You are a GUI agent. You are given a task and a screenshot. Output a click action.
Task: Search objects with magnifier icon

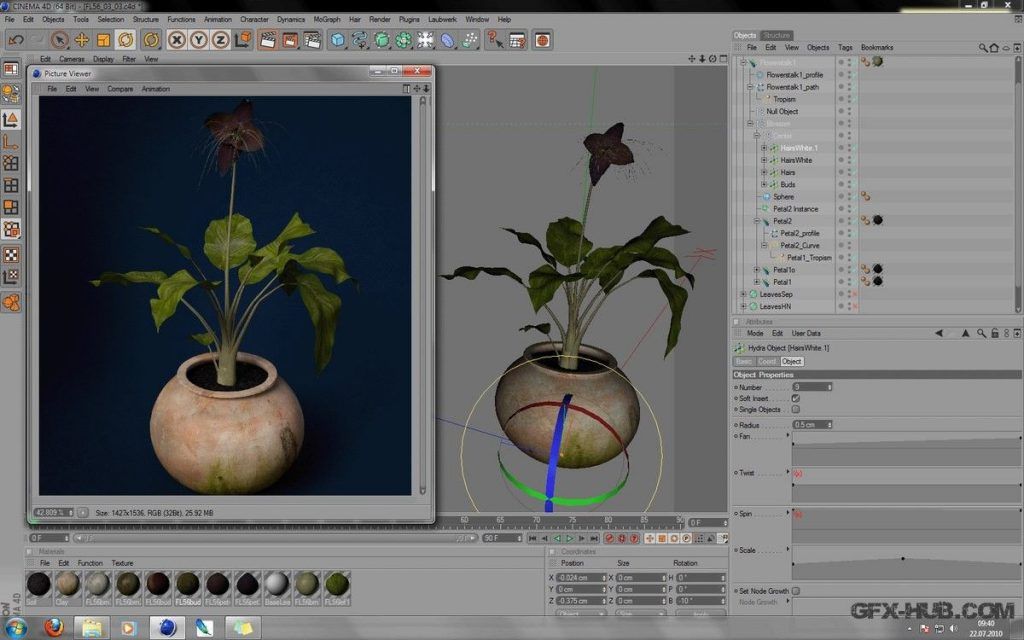coord(983,48)
